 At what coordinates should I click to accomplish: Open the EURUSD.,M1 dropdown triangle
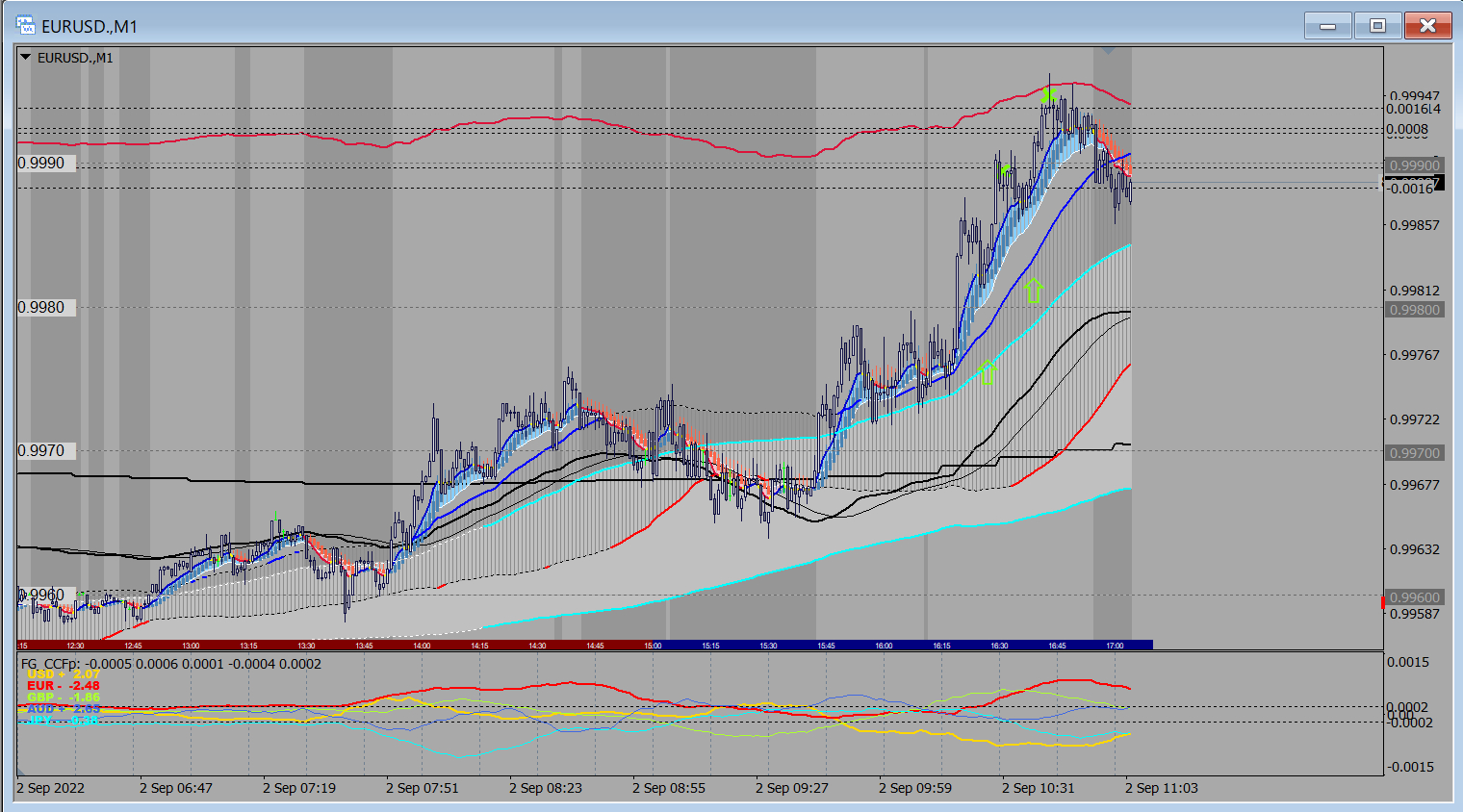tap(25, 58)
